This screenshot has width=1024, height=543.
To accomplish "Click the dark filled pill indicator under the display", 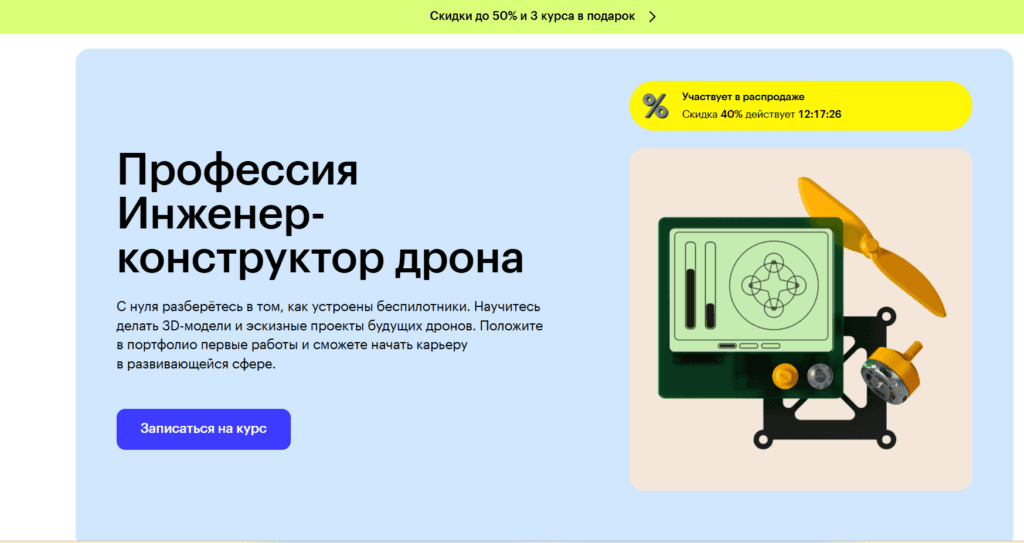I will pos(727,345).
